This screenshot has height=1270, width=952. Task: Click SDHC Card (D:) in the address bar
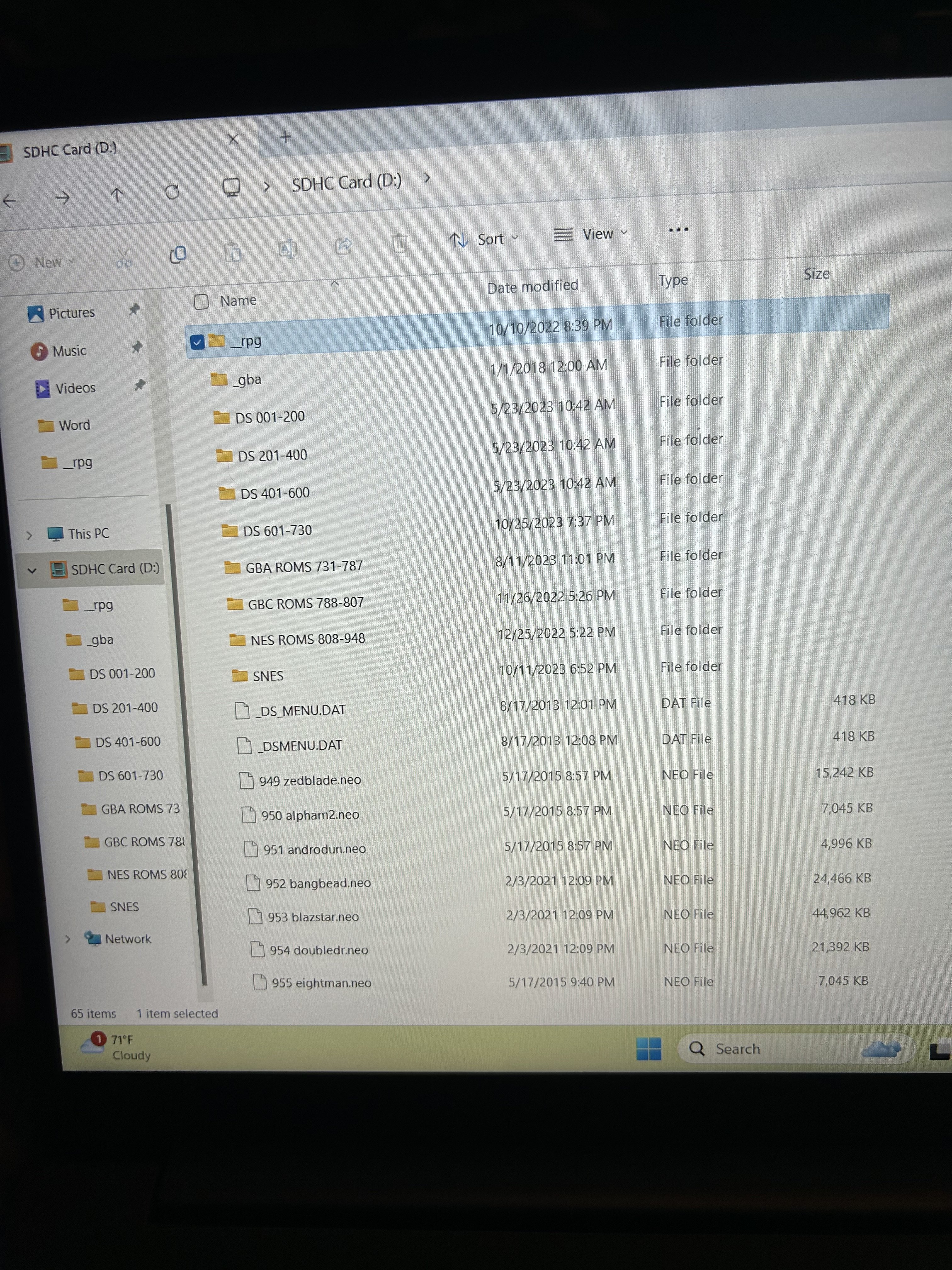click(x=347, y=182)
